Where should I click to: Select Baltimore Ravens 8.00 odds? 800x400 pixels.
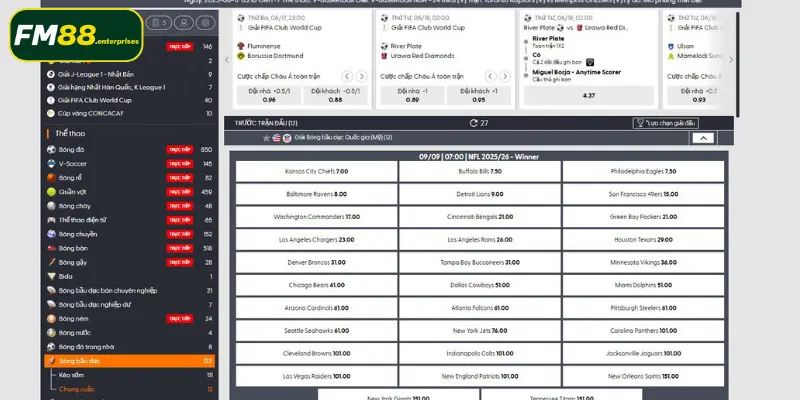pos(316,194)
